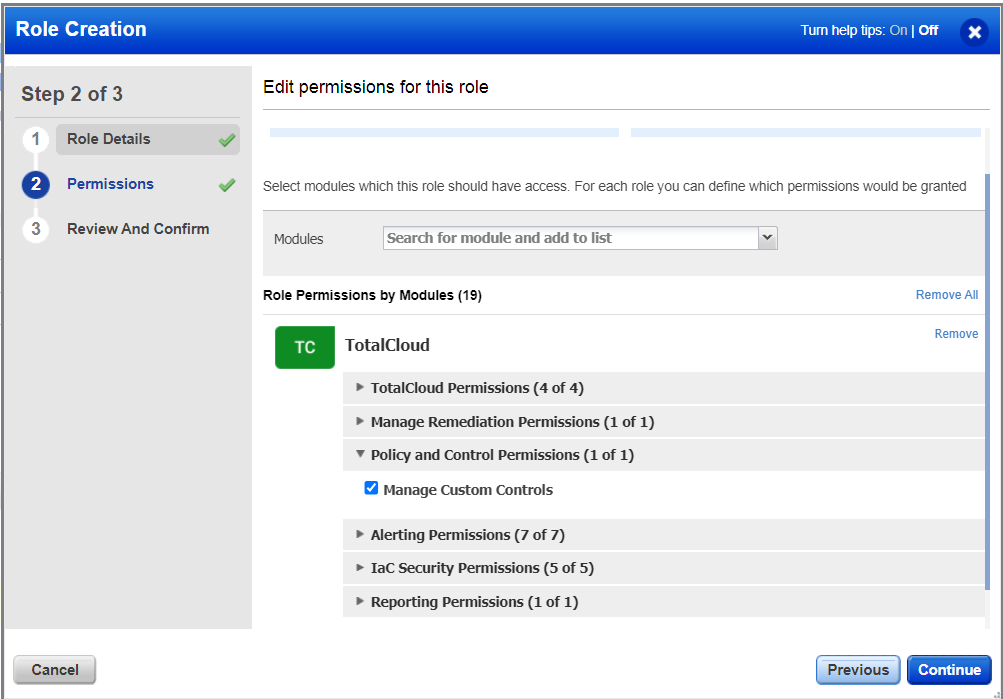Screen dimensions: 1003x699
Task: Select the Review And Confirm step
Action: 137,229
